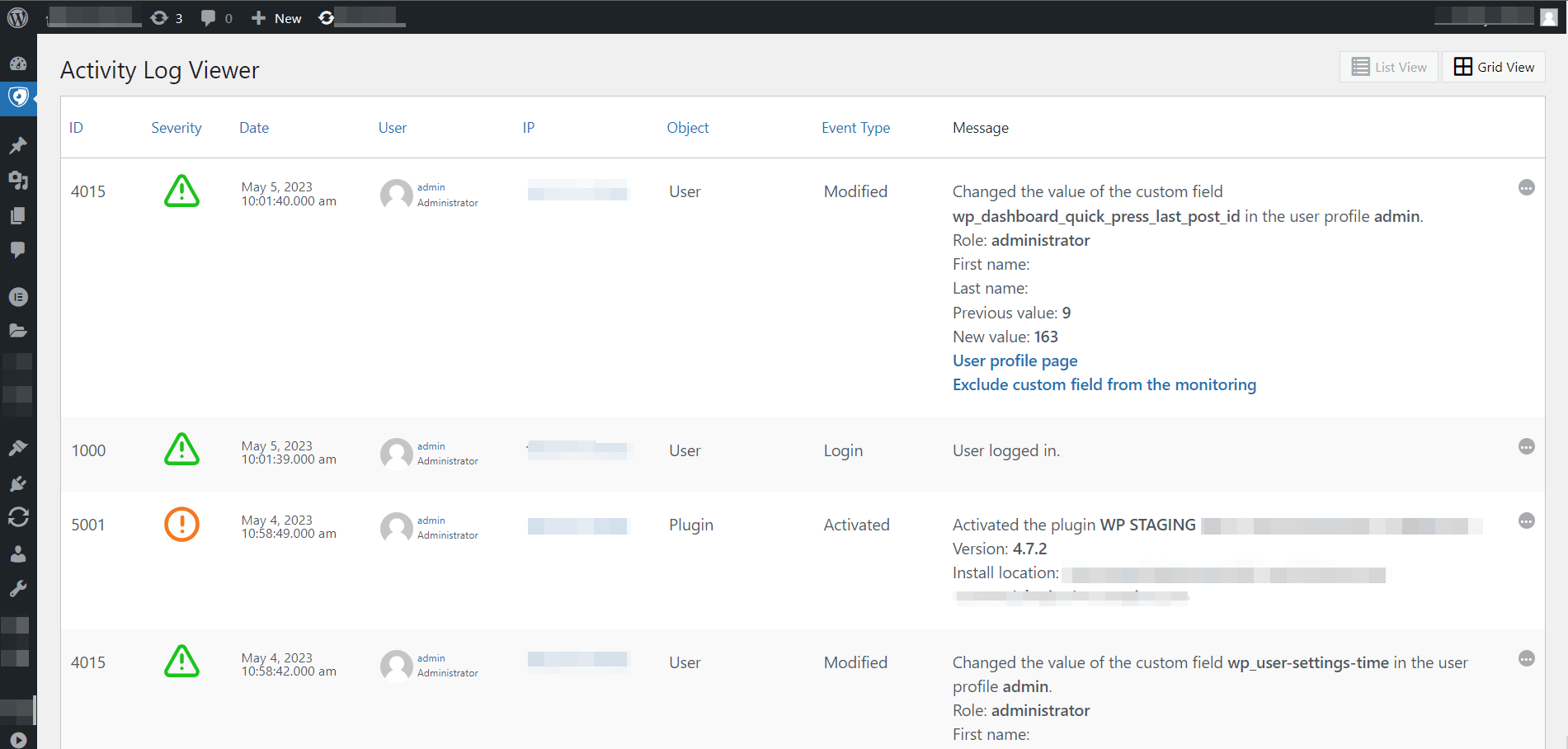The width and height of the screenshot is (1568, 749).
Task: Click the Tools wrench icon in sidebar
Action: tap(18, 588)
